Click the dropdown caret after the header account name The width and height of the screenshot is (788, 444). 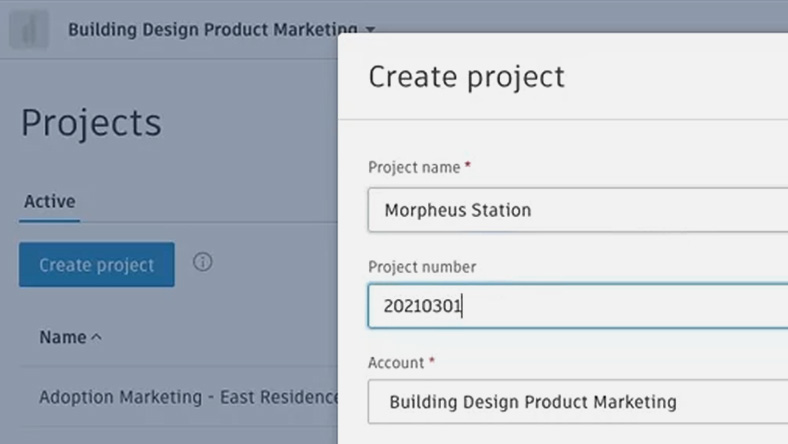tap(370, 30)
